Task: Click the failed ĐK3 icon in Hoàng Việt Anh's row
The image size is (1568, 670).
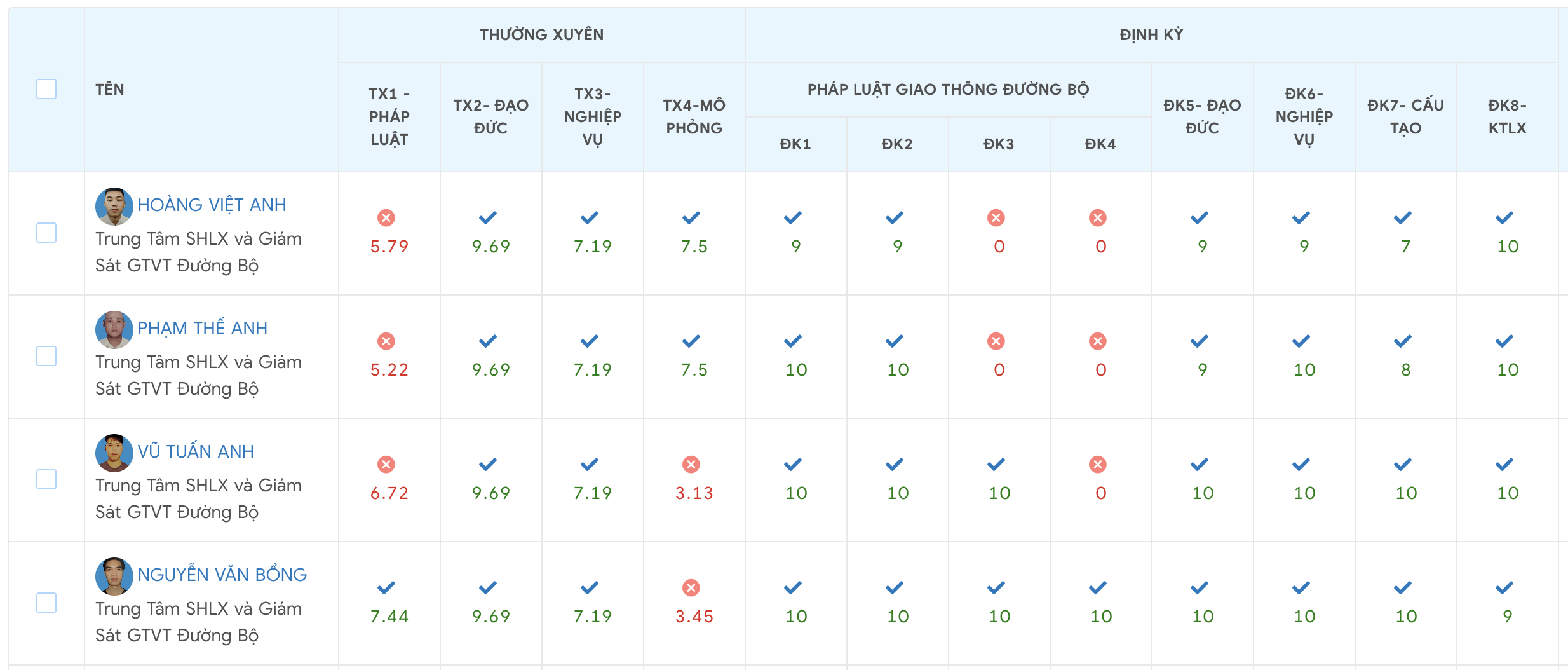Action: tap(996, 218)
